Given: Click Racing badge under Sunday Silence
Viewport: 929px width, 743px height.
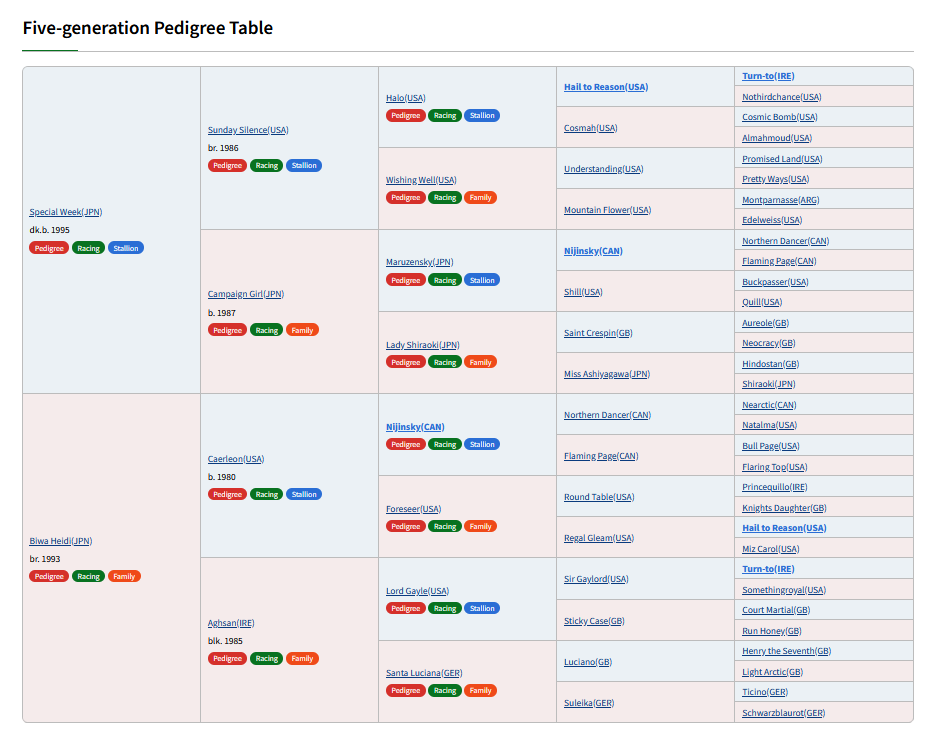Looking at the screenshot, I should pyautogui.click(x=267, y=165).
